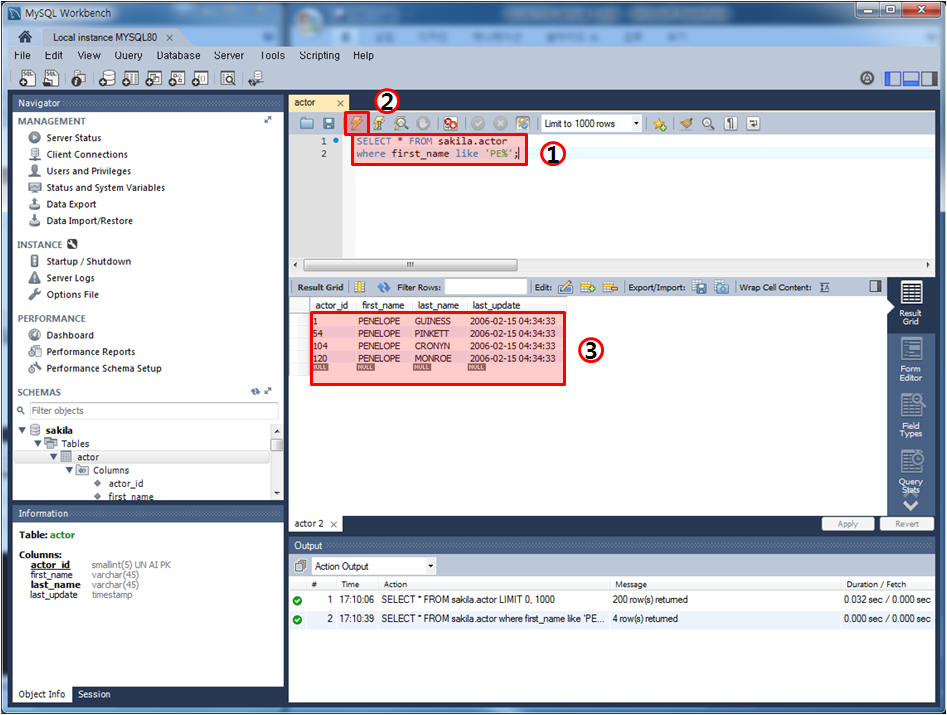Toggle wrap cell content
947x715 pixels.
(x=825, y=287)
